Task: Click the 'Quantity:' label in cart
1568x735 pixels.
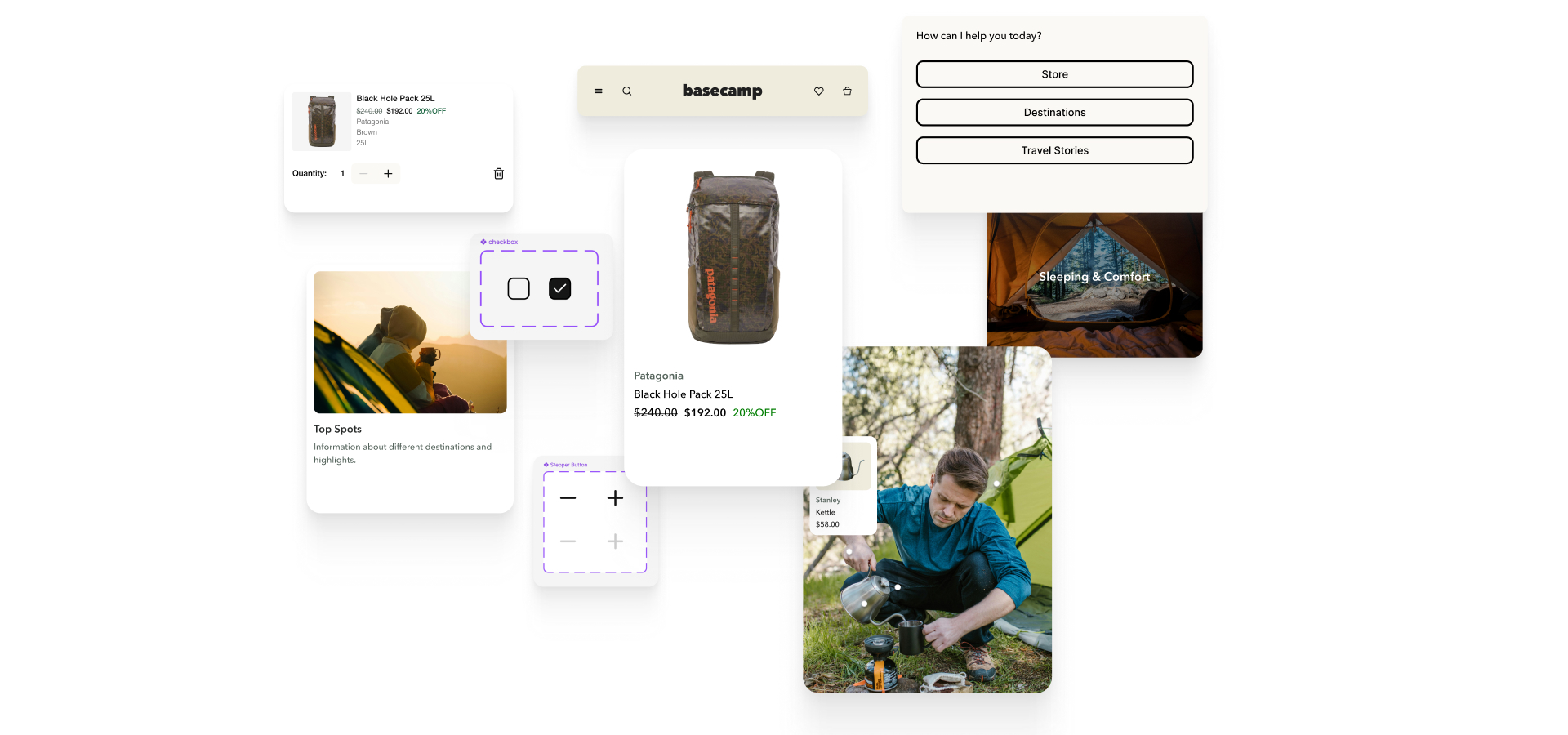Action: 310,173
